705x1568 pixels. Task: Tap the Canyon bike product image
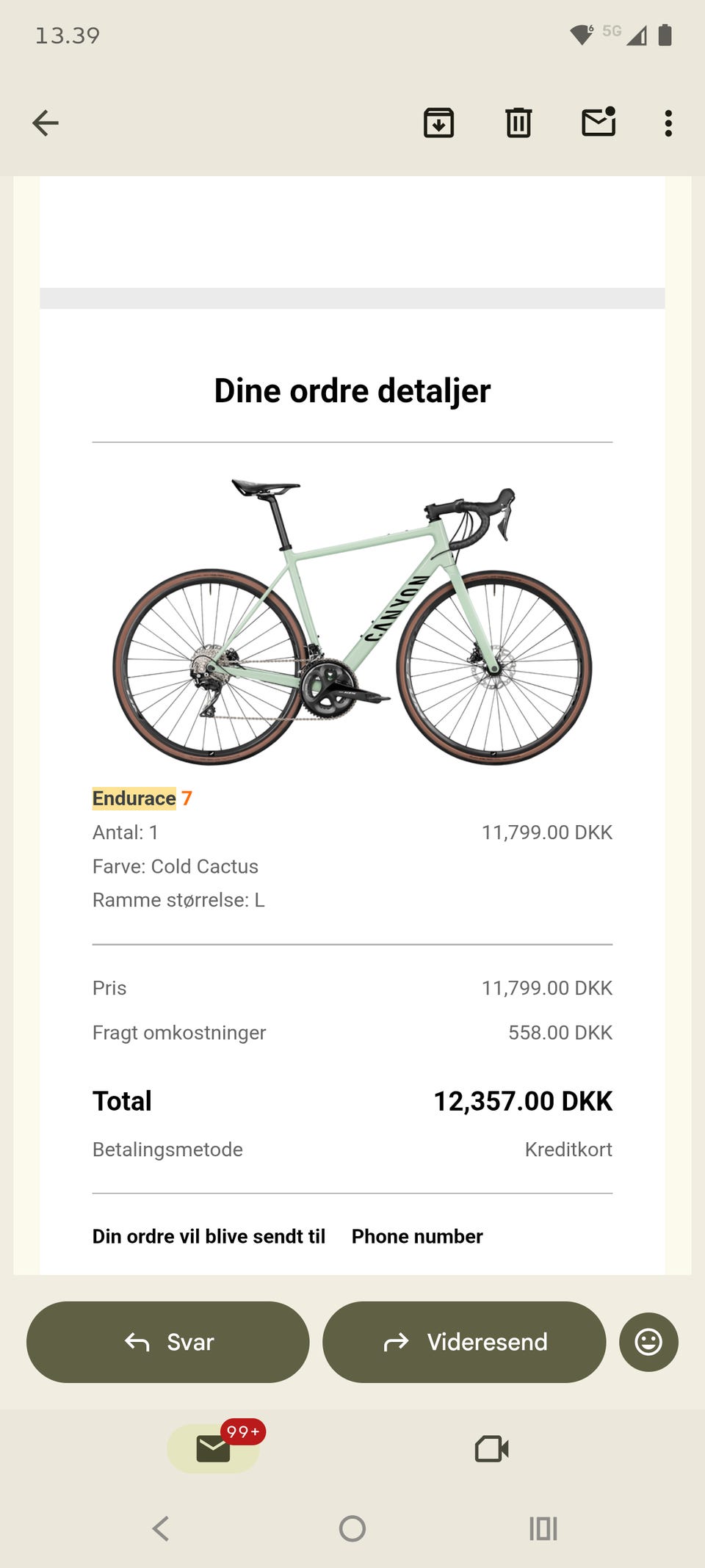point(352,624)
